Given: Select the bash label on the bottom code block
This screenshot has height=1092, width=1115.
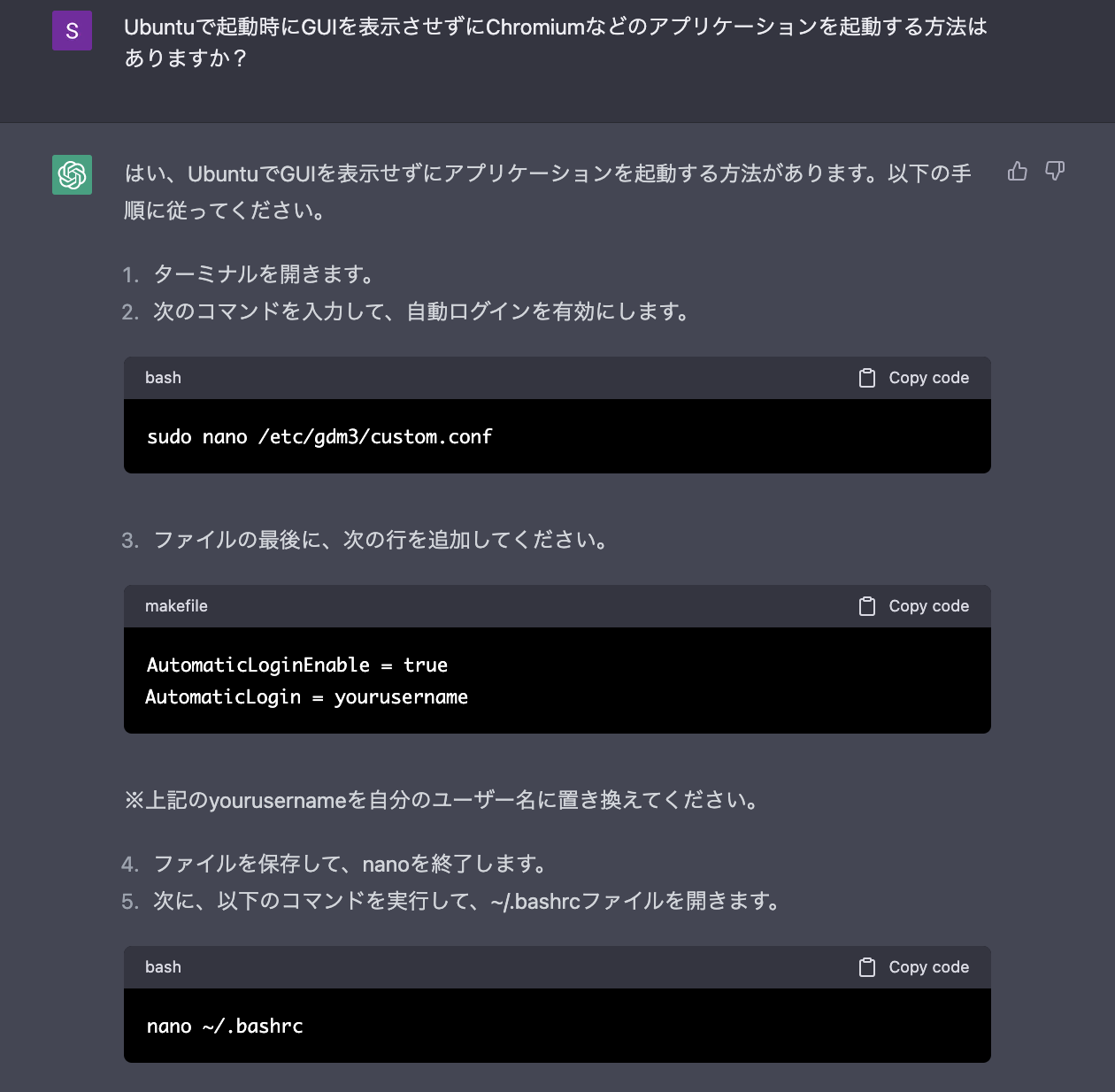Looking at the screenshot, I should 163,966.
